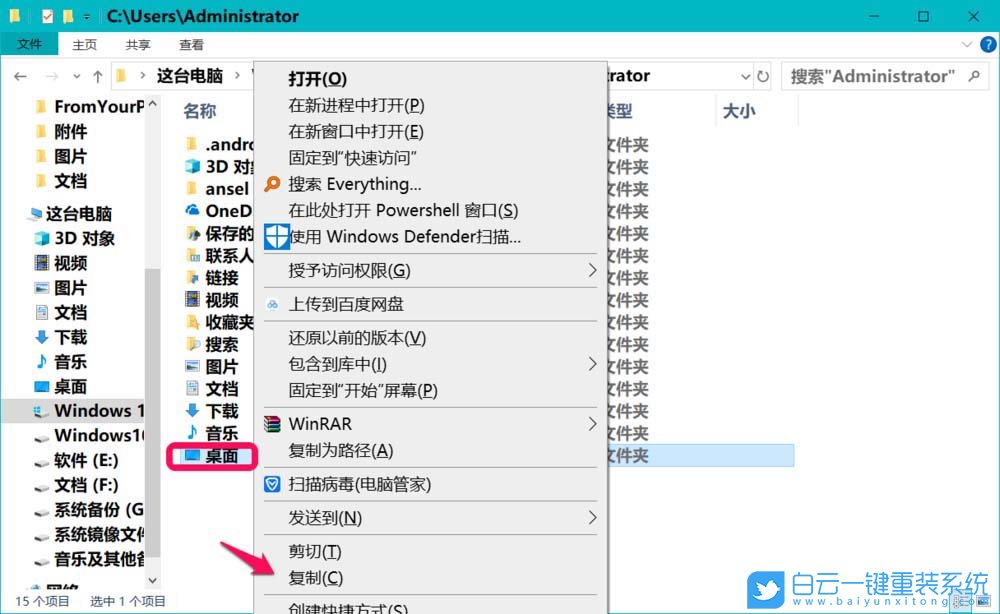
Task: Navigate back with the back arrow
Action: tap(20, 75)
